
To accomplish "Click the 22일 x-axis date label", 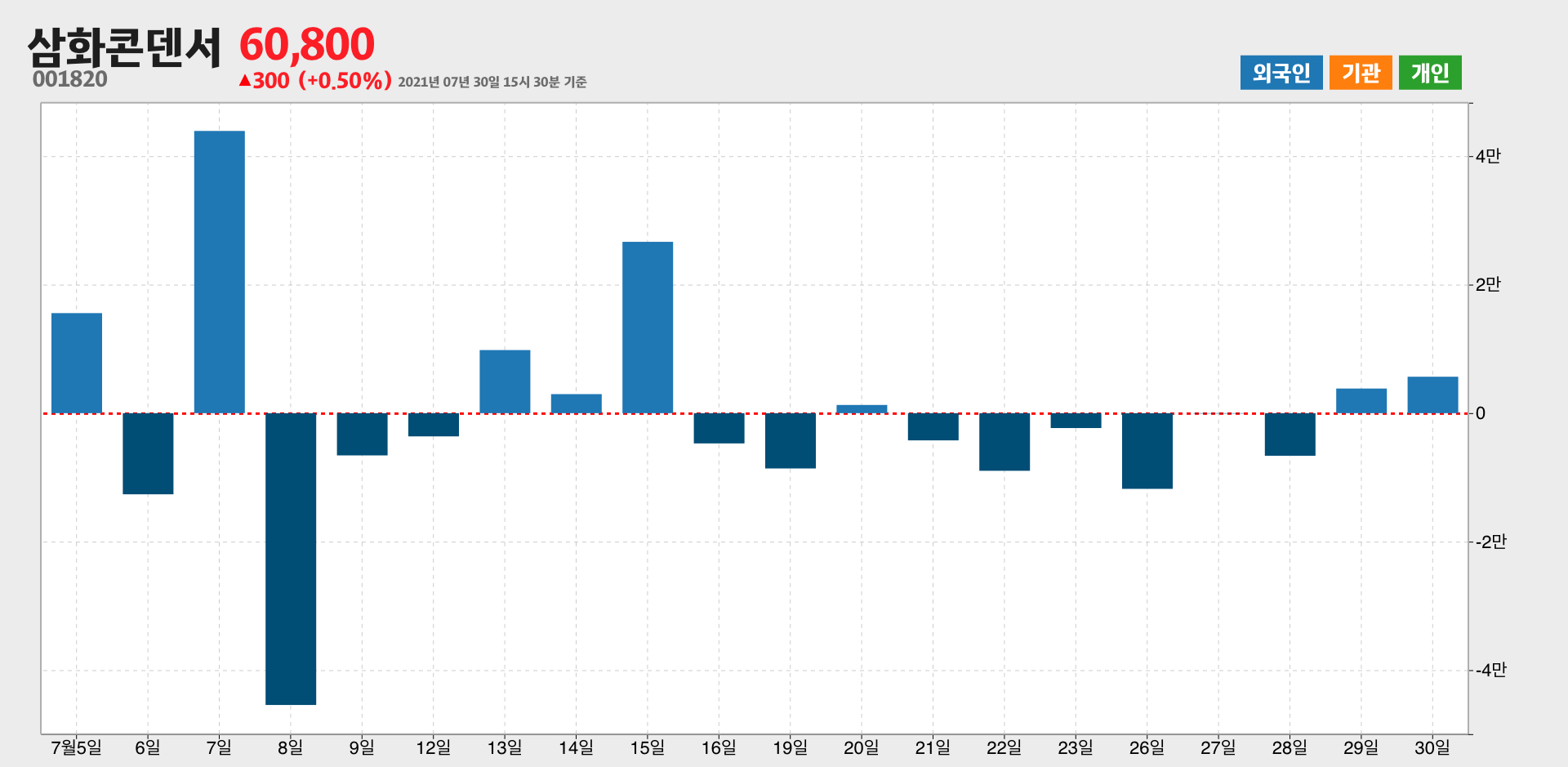I will 1004,747.
